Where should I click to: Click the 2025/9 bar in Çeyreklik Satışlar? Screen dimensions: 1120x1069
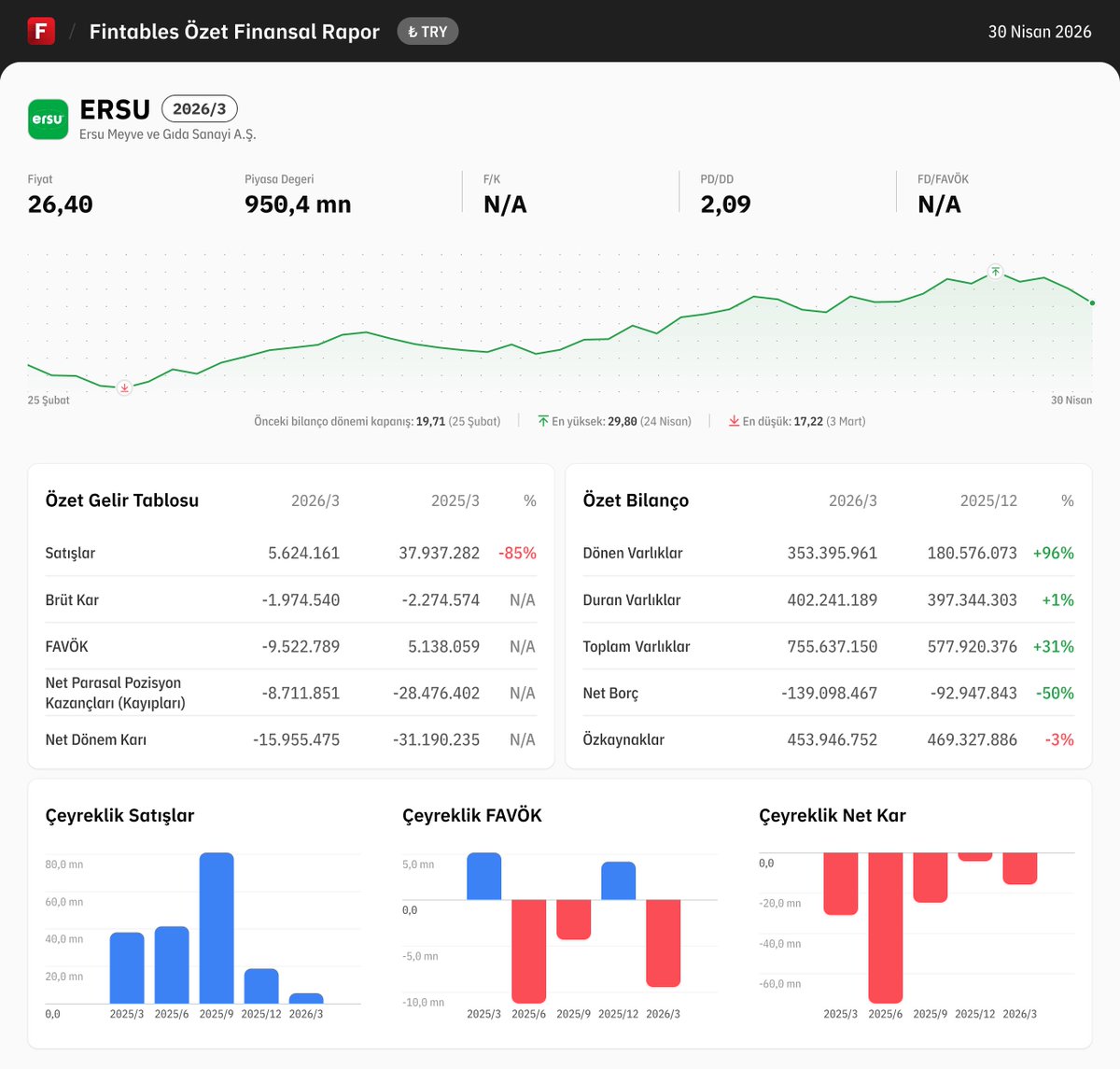click(217, 928)
